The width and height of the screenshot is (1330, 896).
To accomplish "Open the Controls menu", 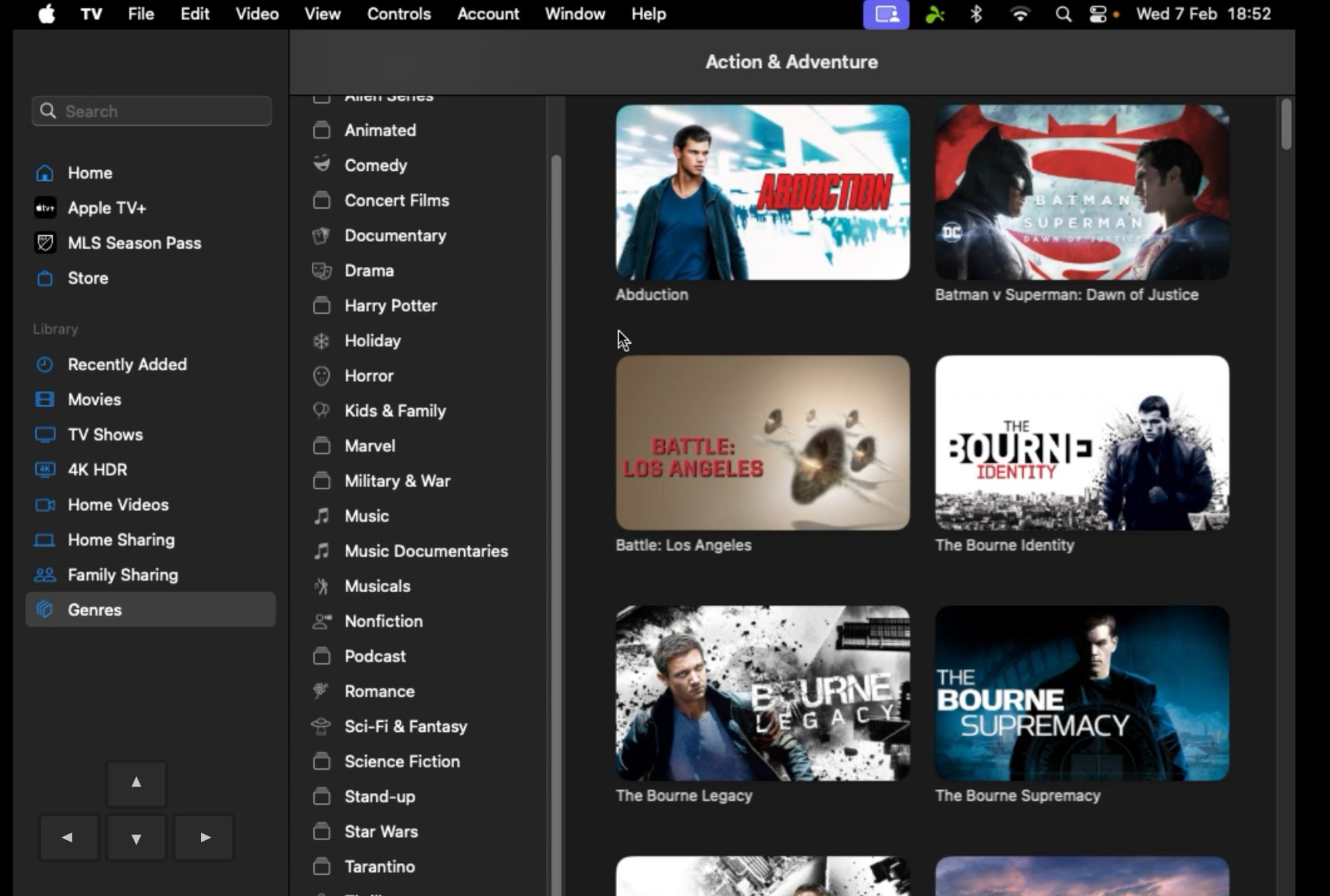I will tap(398, 14).
